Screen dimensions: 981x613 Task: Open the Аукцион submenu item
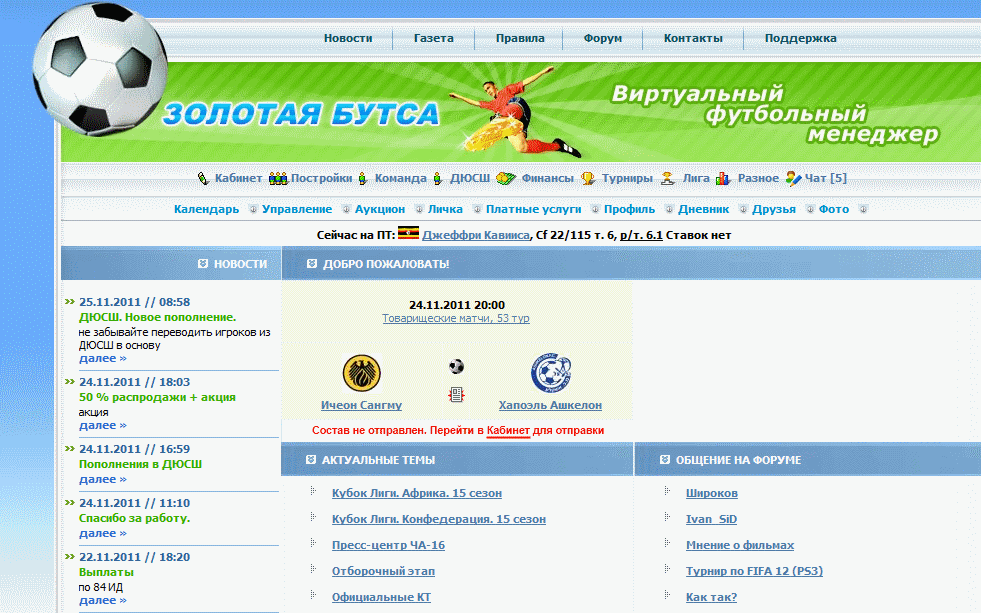(x=380, y=209)
